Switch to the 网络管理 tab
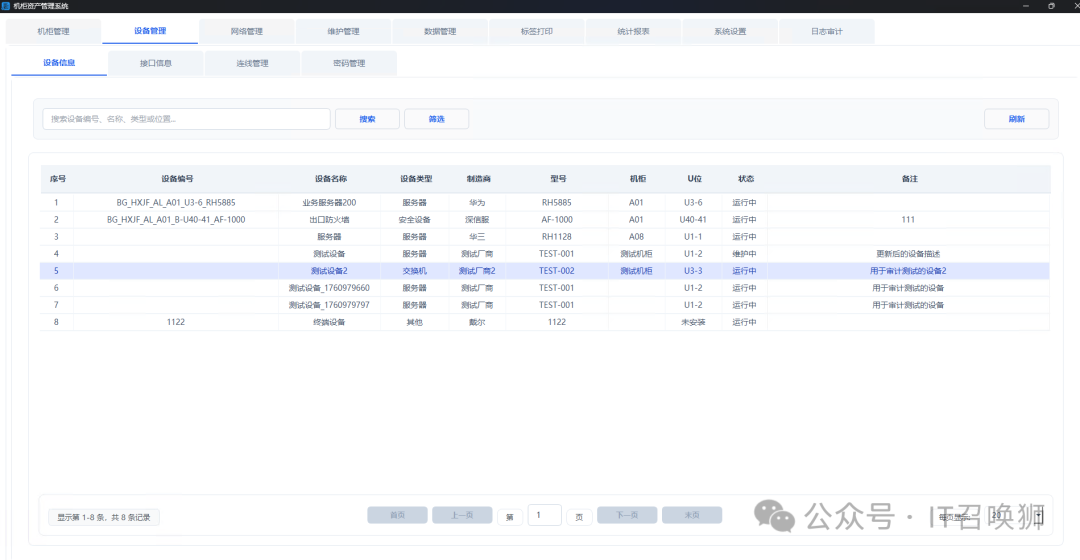This screenshot has height=560, width=1080. coord(246,31)
